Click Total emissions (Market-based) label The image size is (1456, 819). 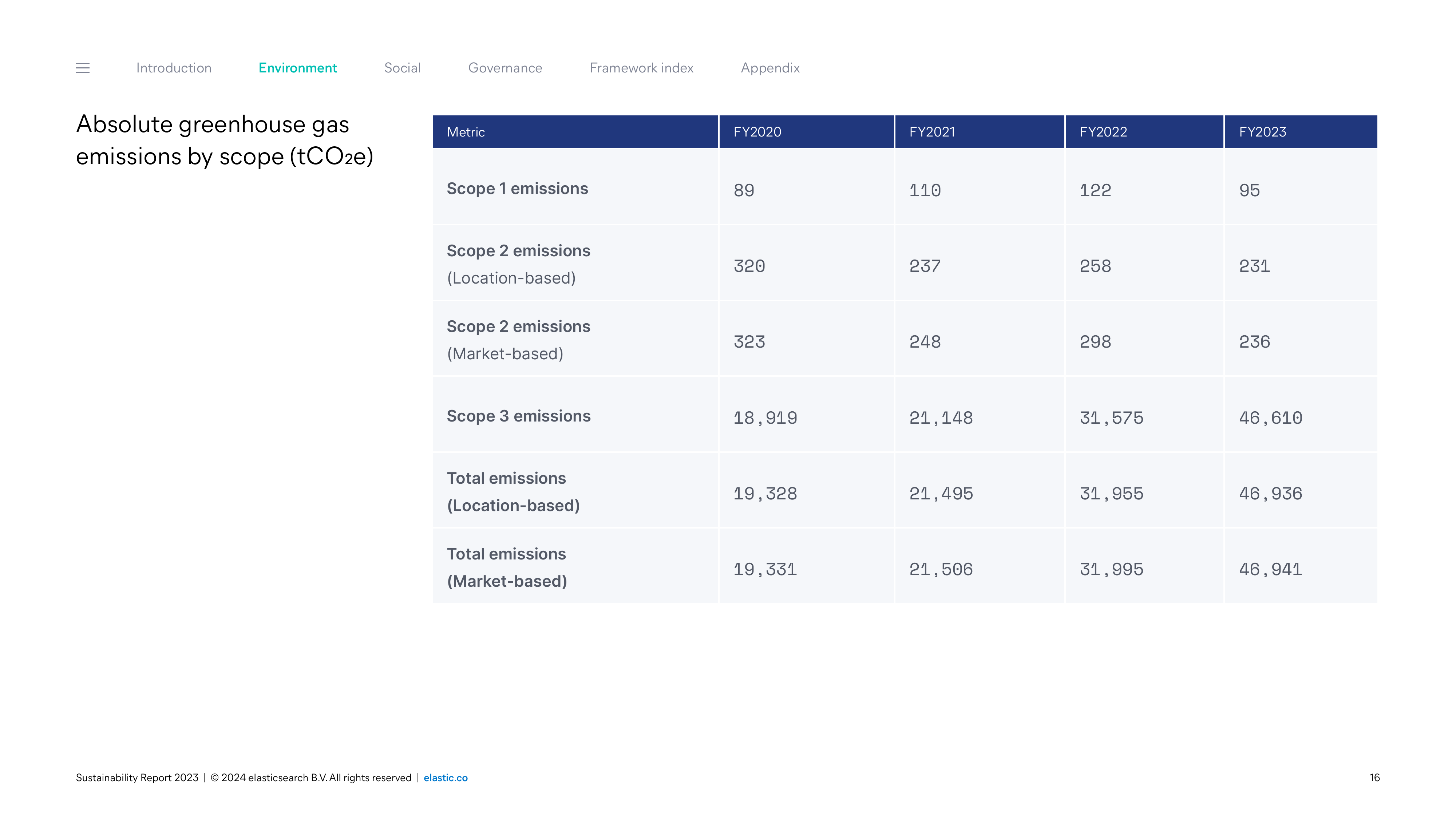pos(507,567)
